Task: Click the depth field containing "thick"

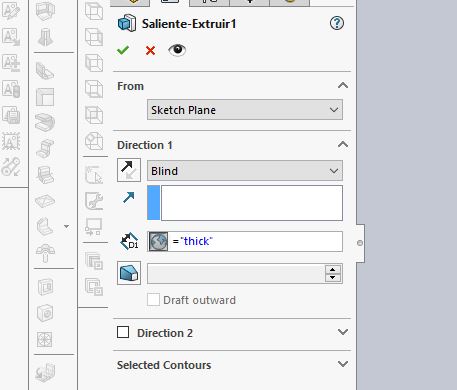Action: point(245,241)
